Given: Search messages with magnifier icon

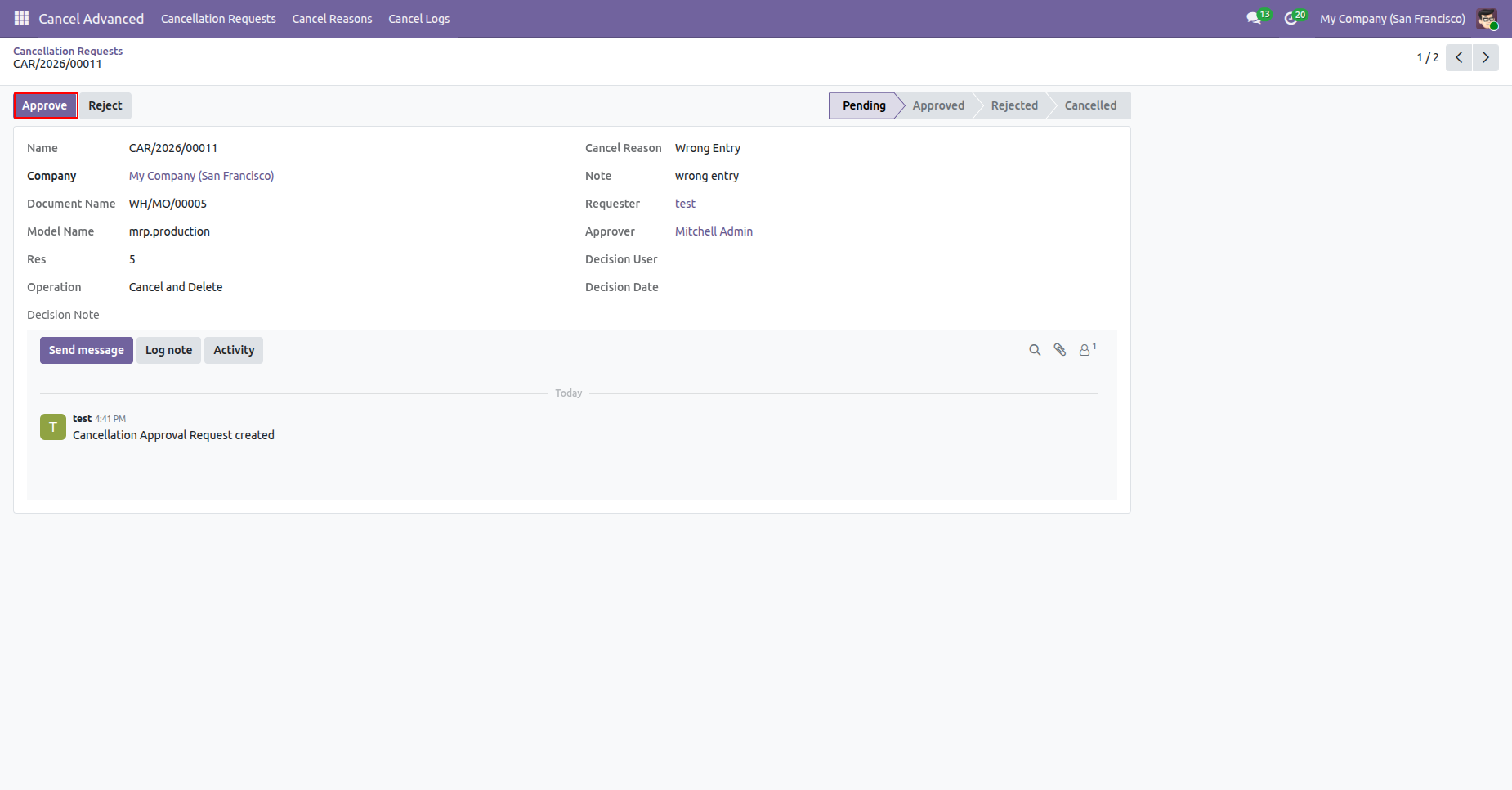Looking at the screenshot, I should (1035, 350).
